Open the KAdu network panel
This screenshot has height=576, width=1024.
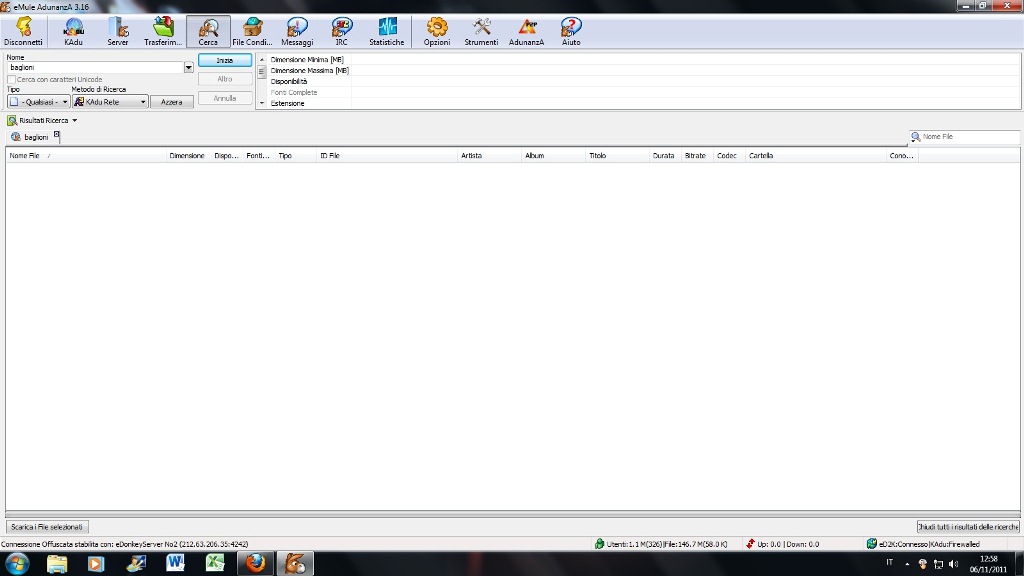click(x=73, y=32)
